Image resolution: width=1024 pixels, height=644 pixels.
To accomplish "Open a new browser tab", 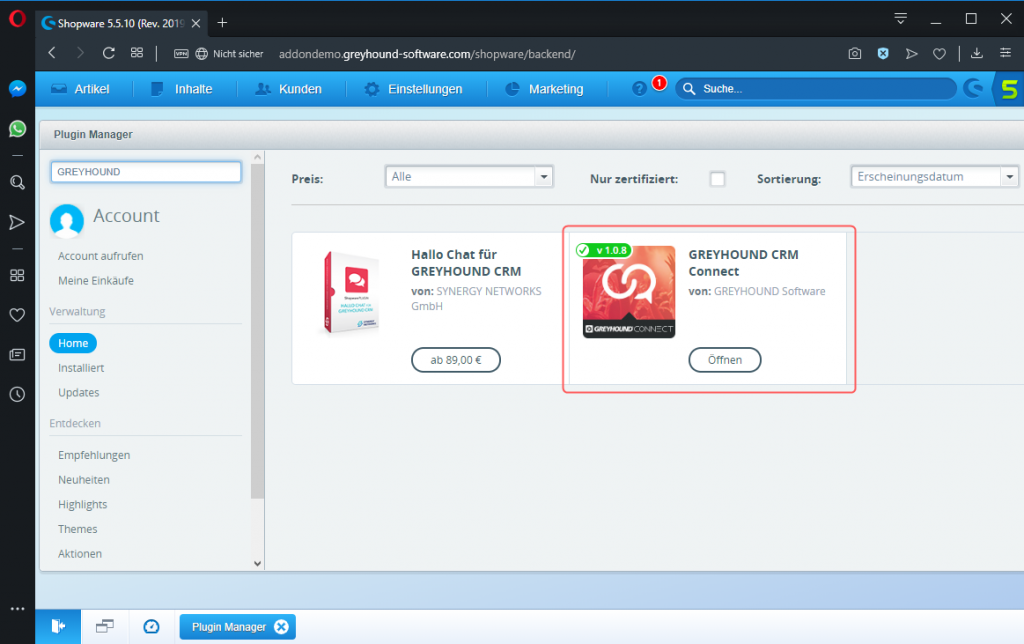I will click(x=222, y=23).
